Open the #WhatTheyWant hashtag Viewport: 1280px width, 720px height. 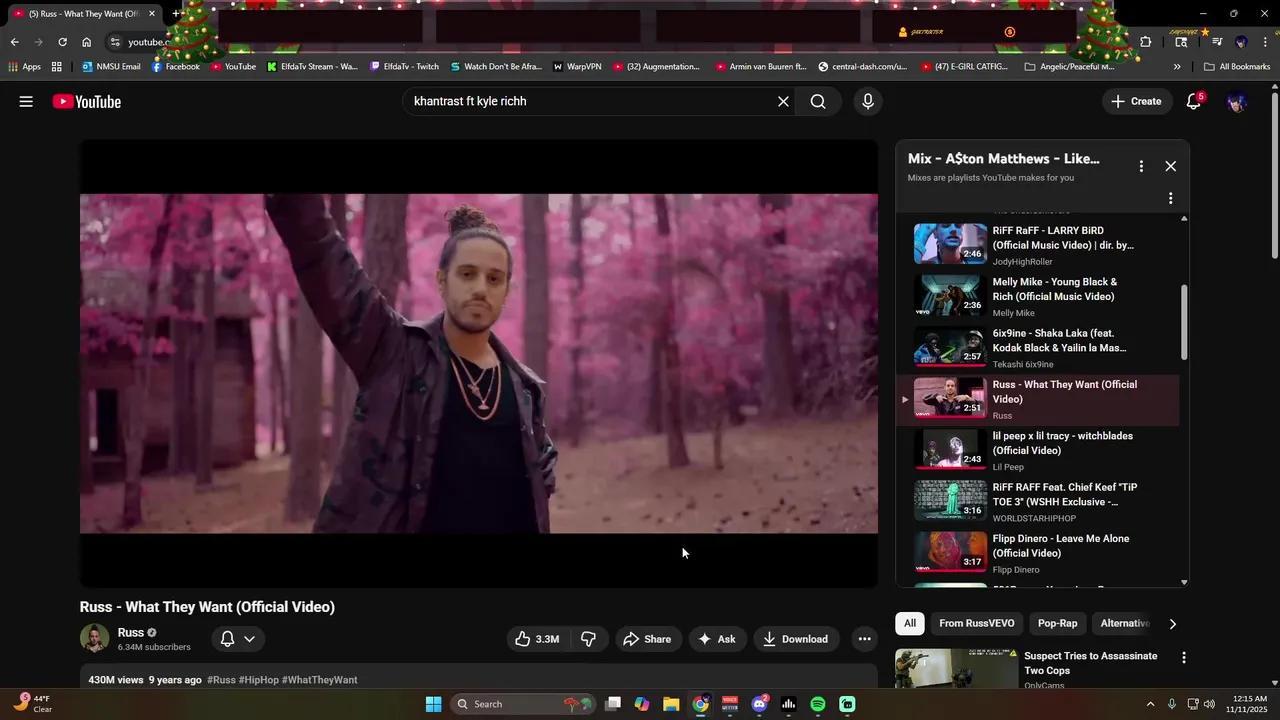click(319, 680)
